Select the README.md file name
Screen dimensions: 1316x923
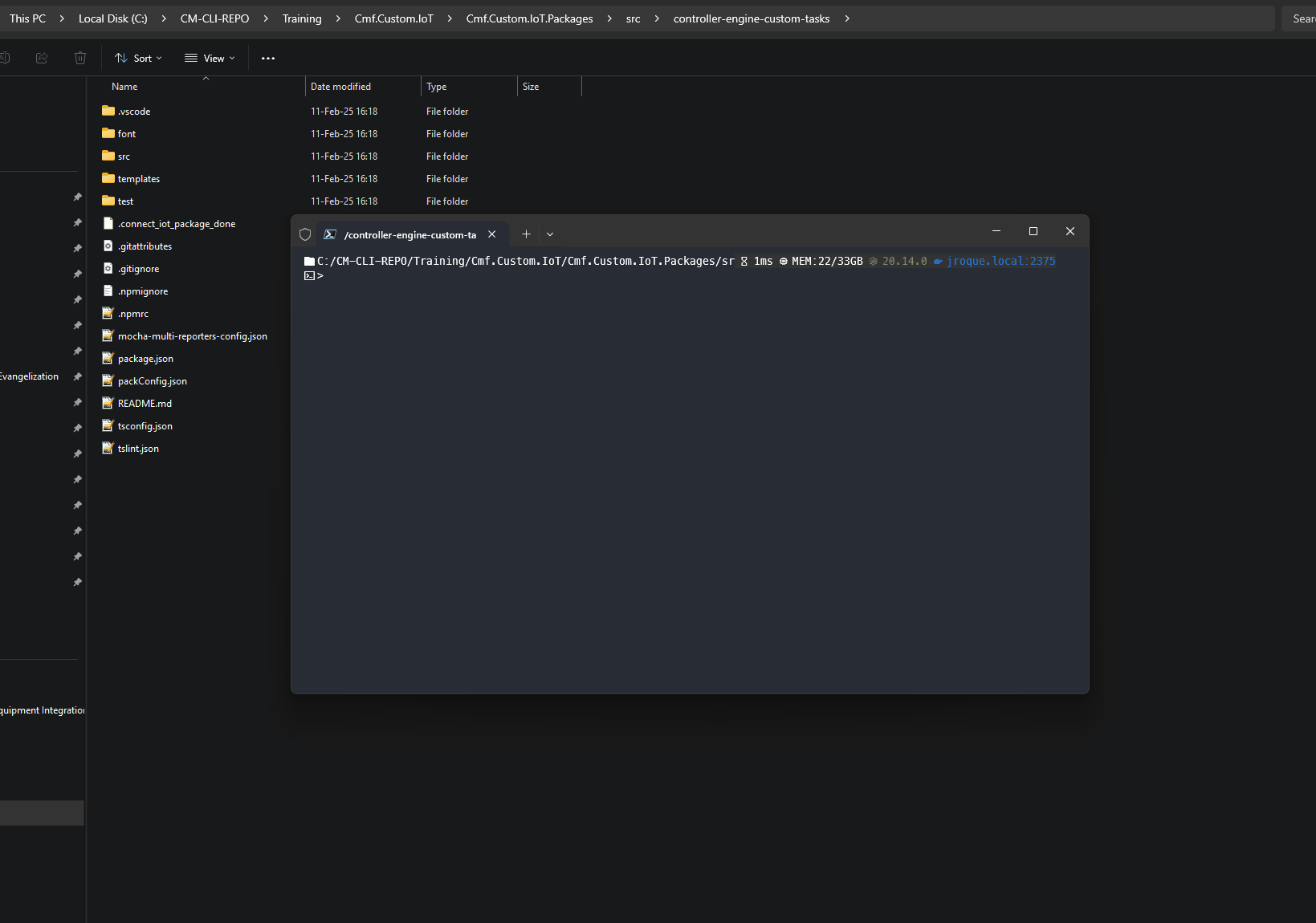pyautogui.click(x=145, y=404)
